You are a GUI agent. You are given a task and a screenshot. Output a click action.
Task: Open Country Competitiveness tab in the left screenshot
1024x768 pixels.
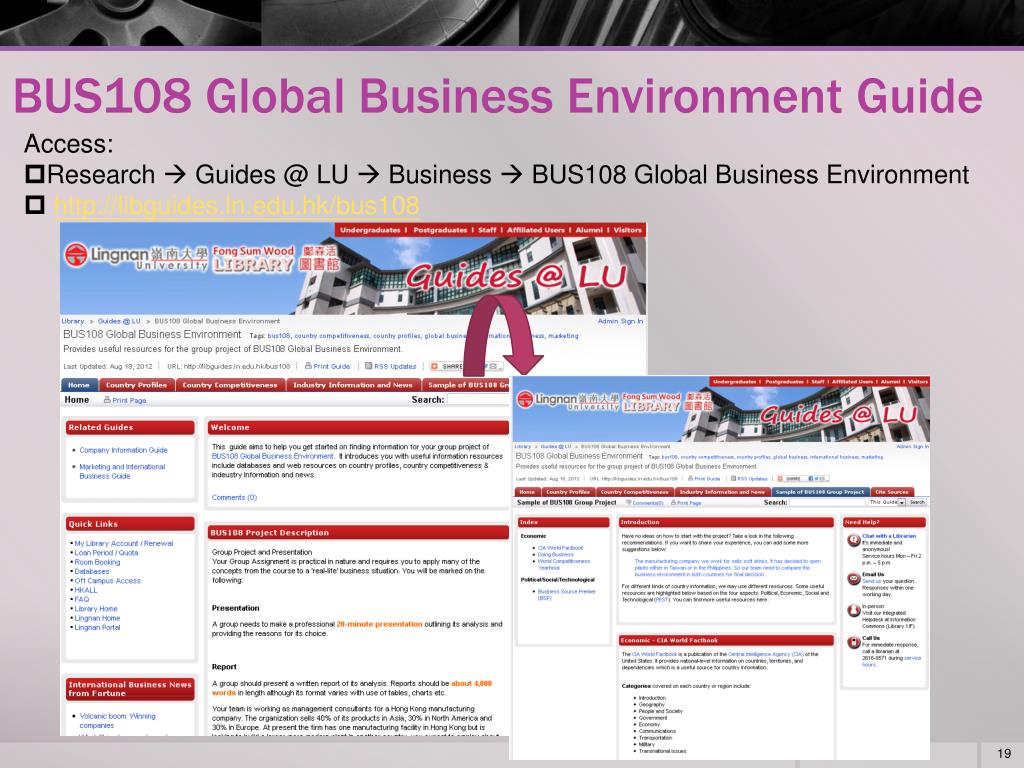coord(230,385)
